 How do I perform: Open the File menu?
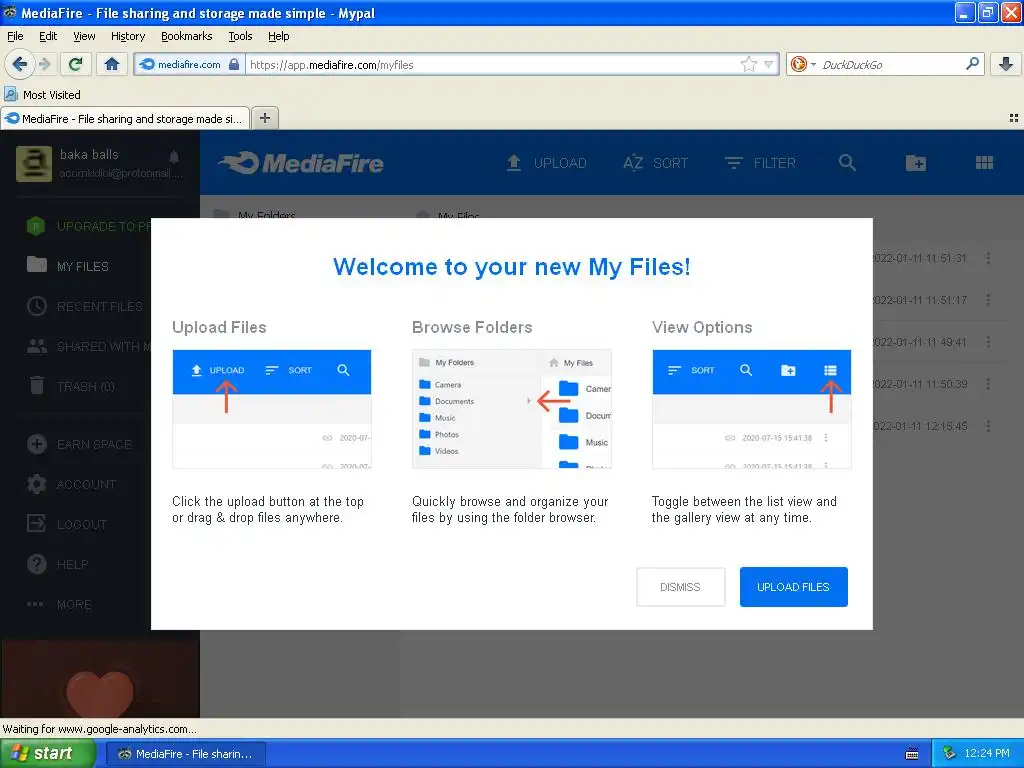click(x=15, y=36)
